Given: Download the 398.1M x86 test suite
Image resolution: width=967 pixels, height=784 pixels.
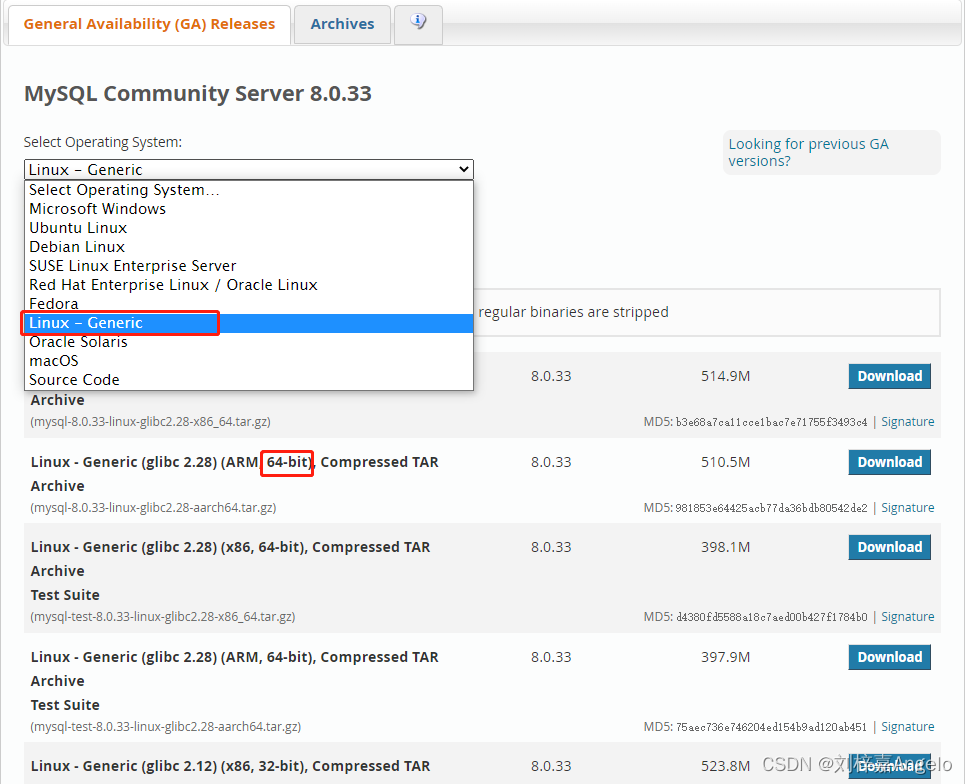Looking at the screenshot, I should click(889, 547).
